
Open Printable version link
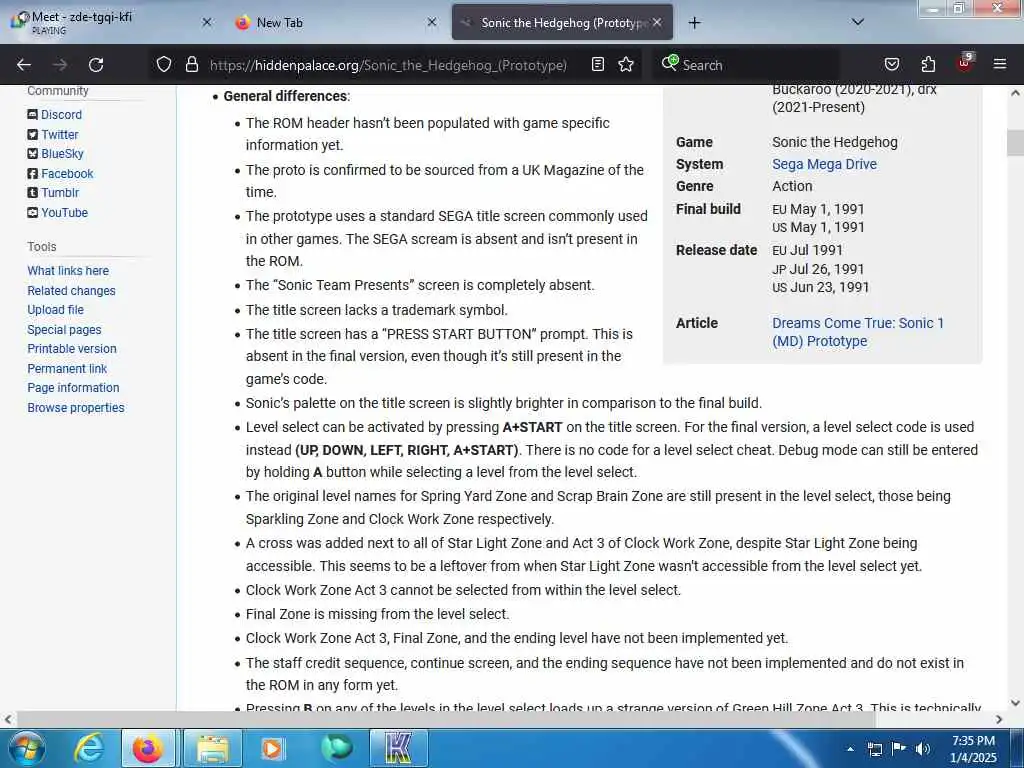[x=72, y=349]
